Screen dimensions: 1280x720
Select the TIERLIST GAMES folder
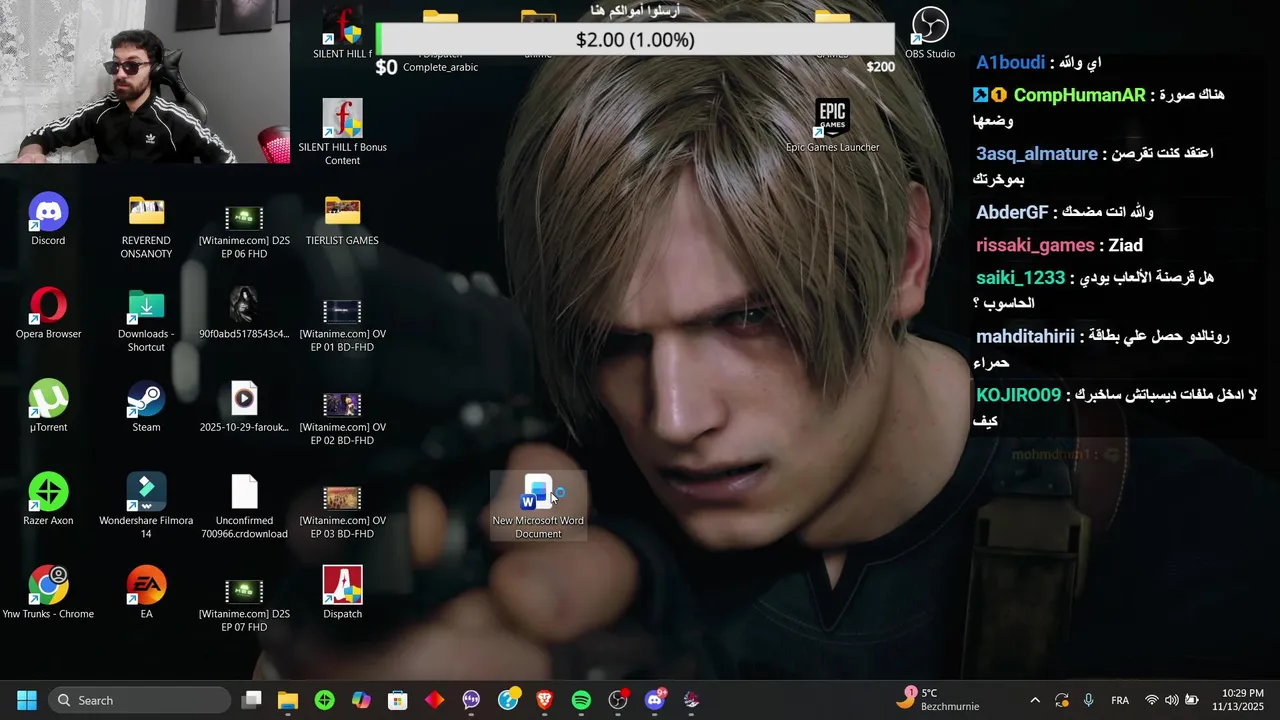click(x=342, y=219)
